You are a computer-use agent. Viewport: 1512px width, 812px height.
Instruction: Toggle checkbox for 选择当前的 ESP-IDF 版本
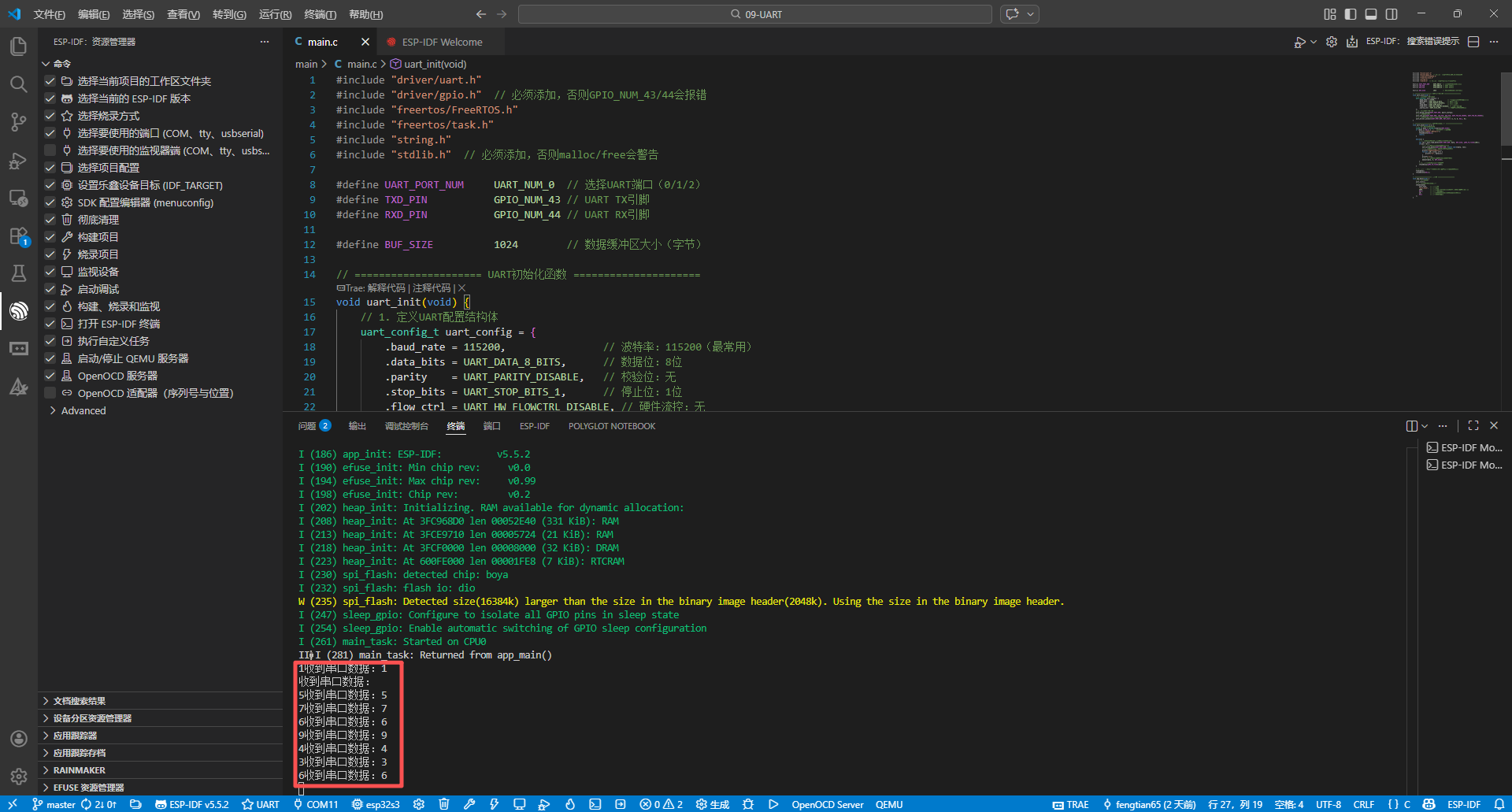[50, 98]
